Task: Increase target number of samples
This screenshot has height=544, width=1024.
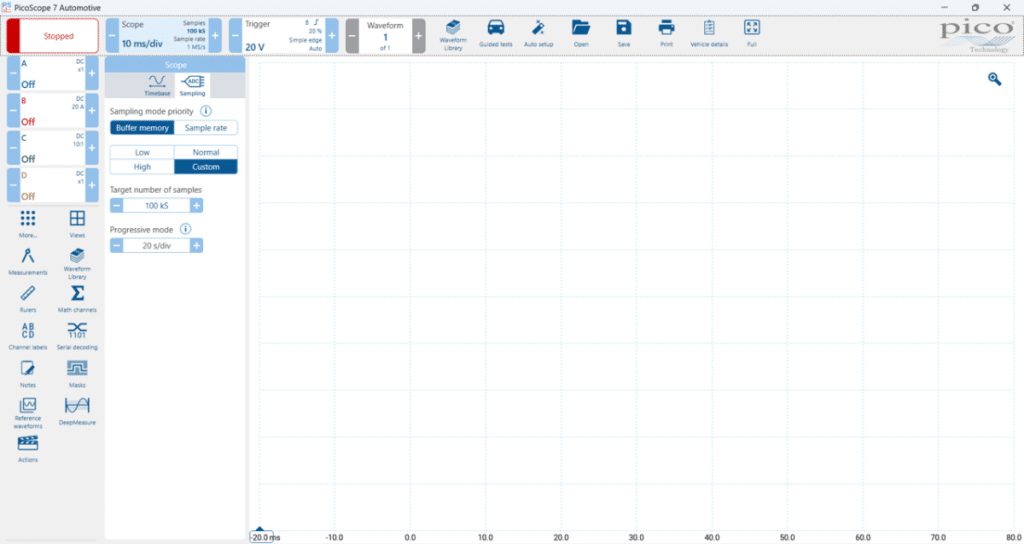Action: click(x=196, y=206)
